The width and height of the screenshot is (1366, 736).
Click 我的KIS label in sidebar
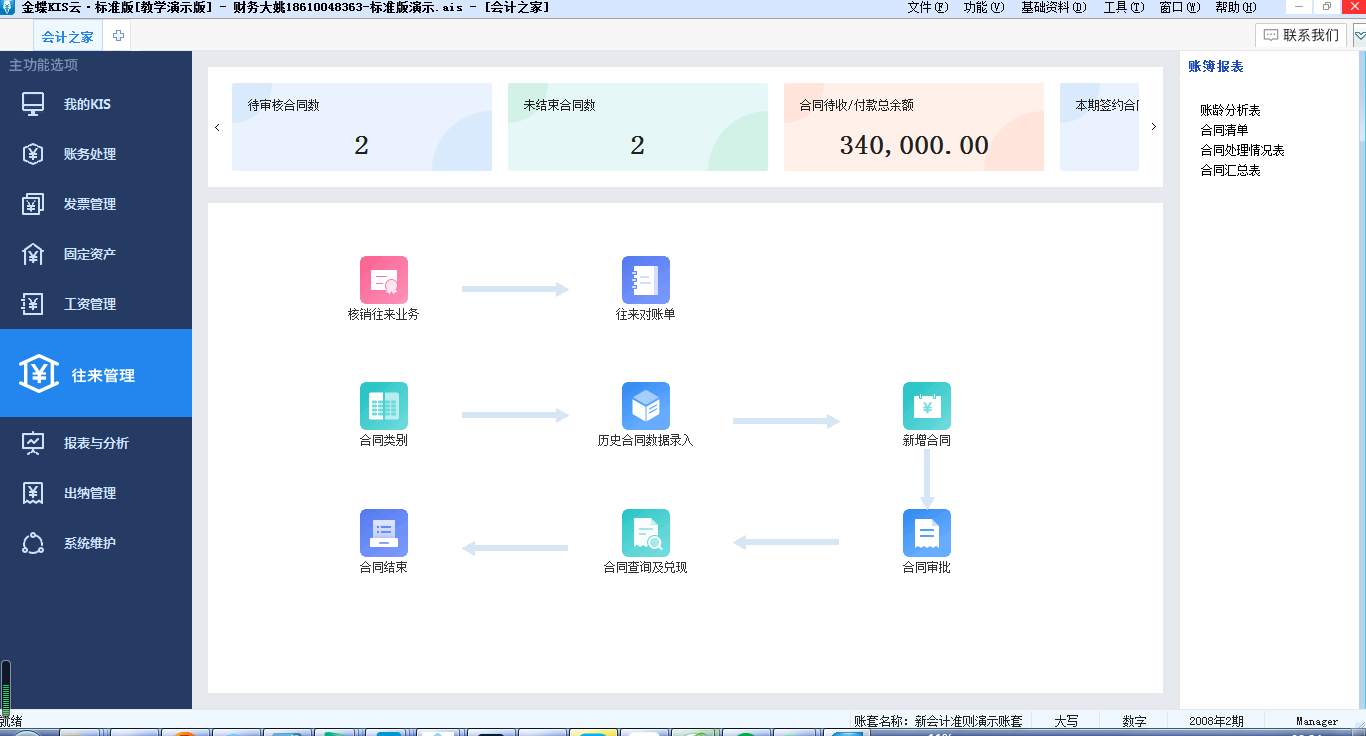tap(87, 104)
